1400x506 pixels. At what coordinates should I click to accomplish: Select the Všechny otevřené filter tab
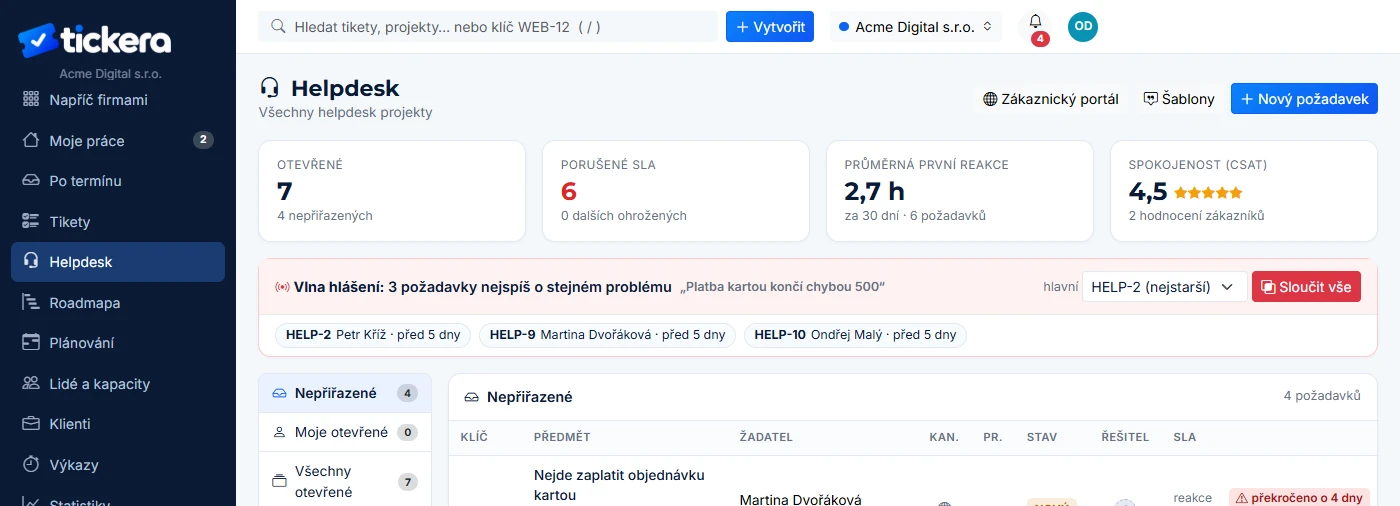(345, 481)
